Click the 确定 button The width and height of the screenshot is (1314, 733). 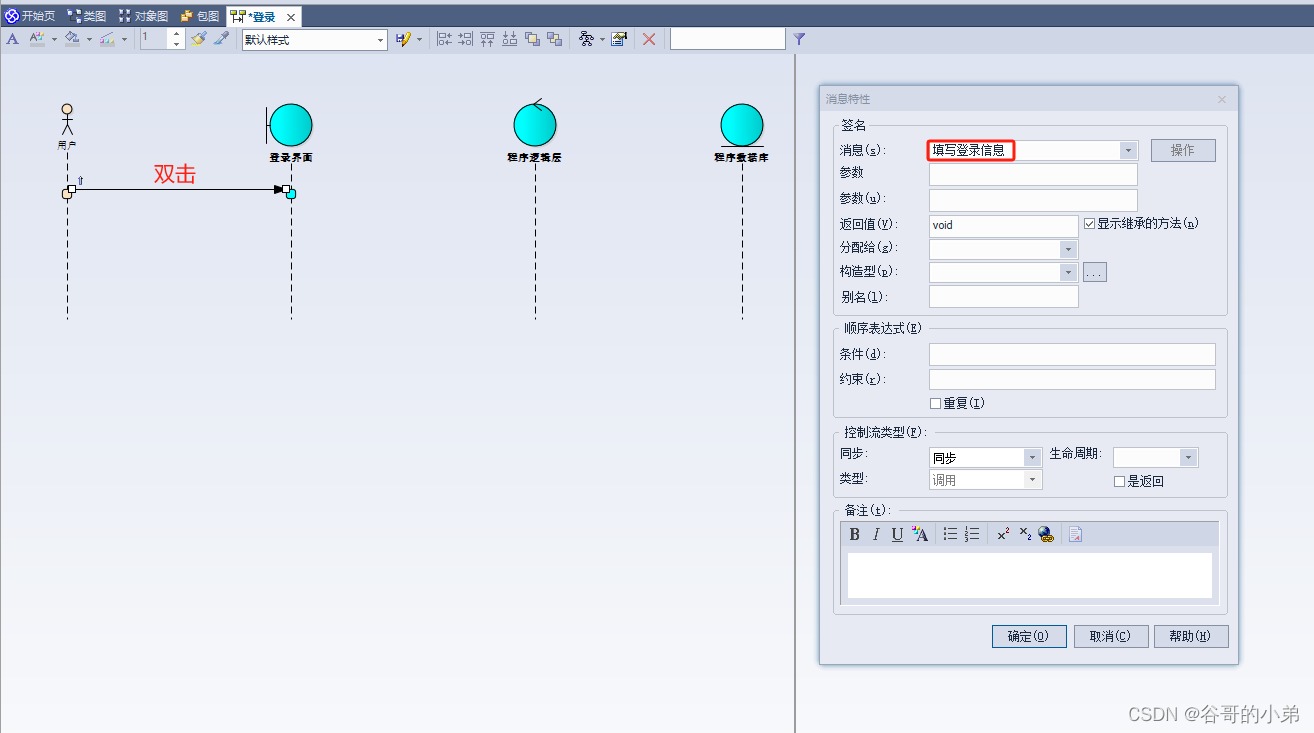click(x=1029, y=636)
